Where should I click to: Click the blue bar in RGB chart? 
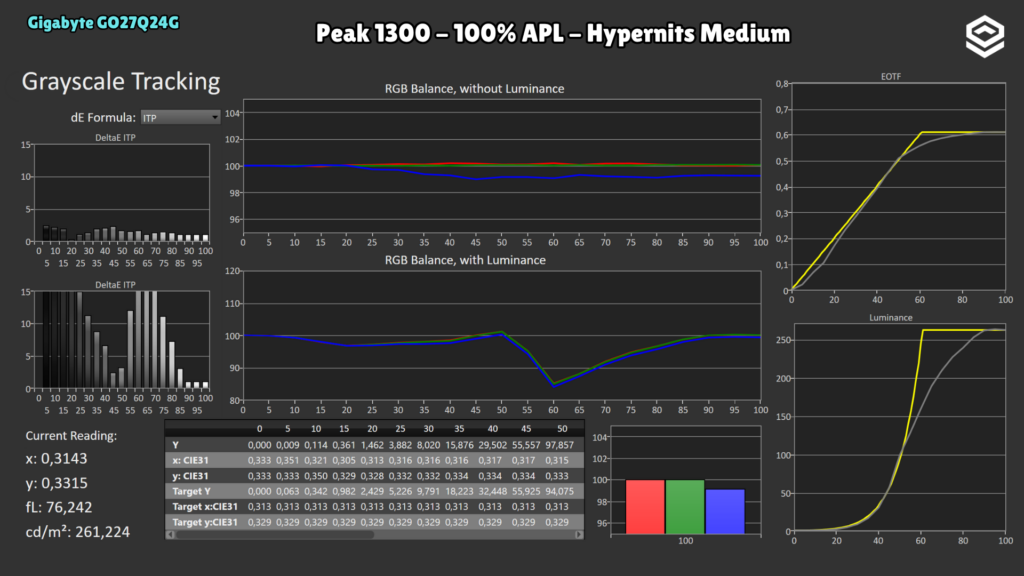[x=725, y=511]
